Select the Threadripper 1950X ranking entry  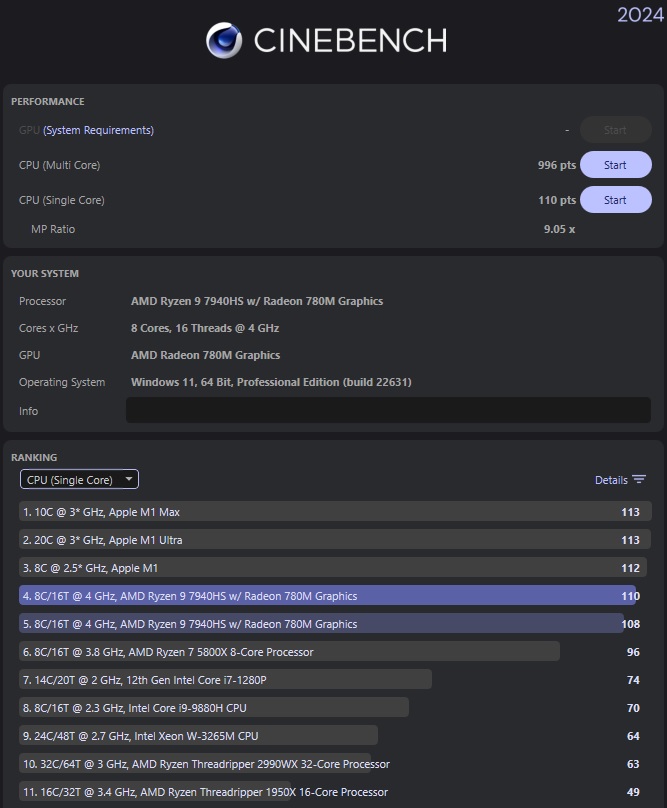(330, 792)
